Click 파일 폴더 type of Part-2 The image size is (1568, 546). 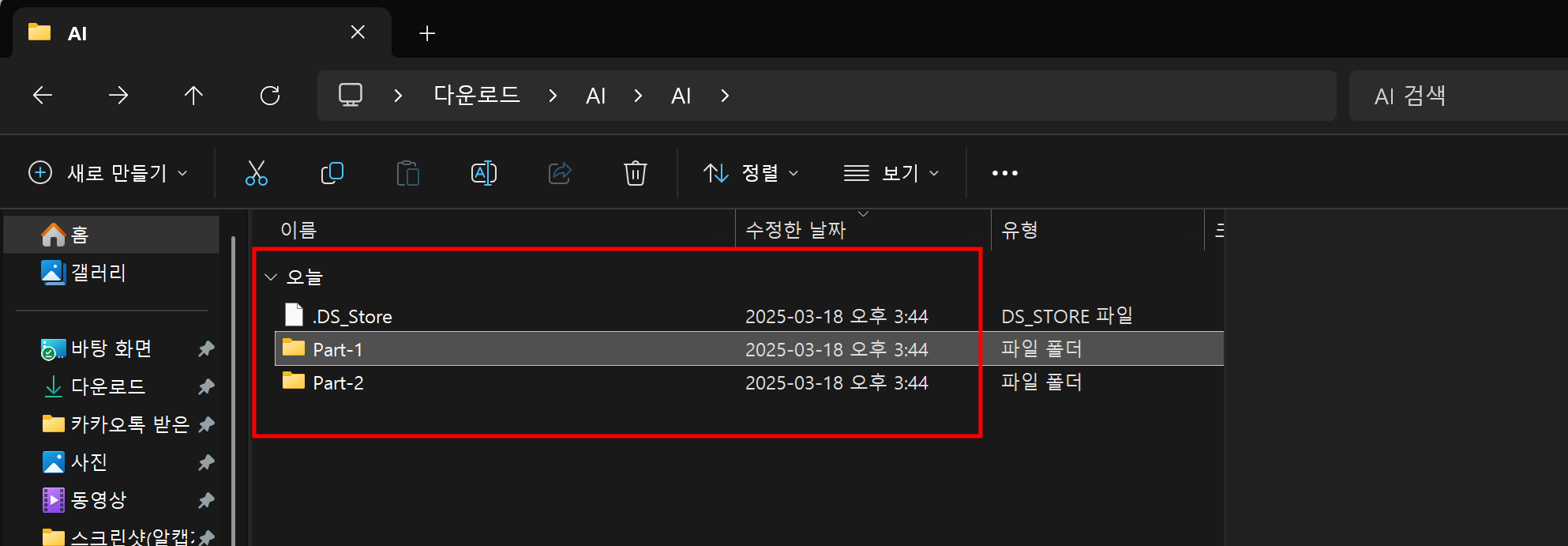tap(1041, 382)
